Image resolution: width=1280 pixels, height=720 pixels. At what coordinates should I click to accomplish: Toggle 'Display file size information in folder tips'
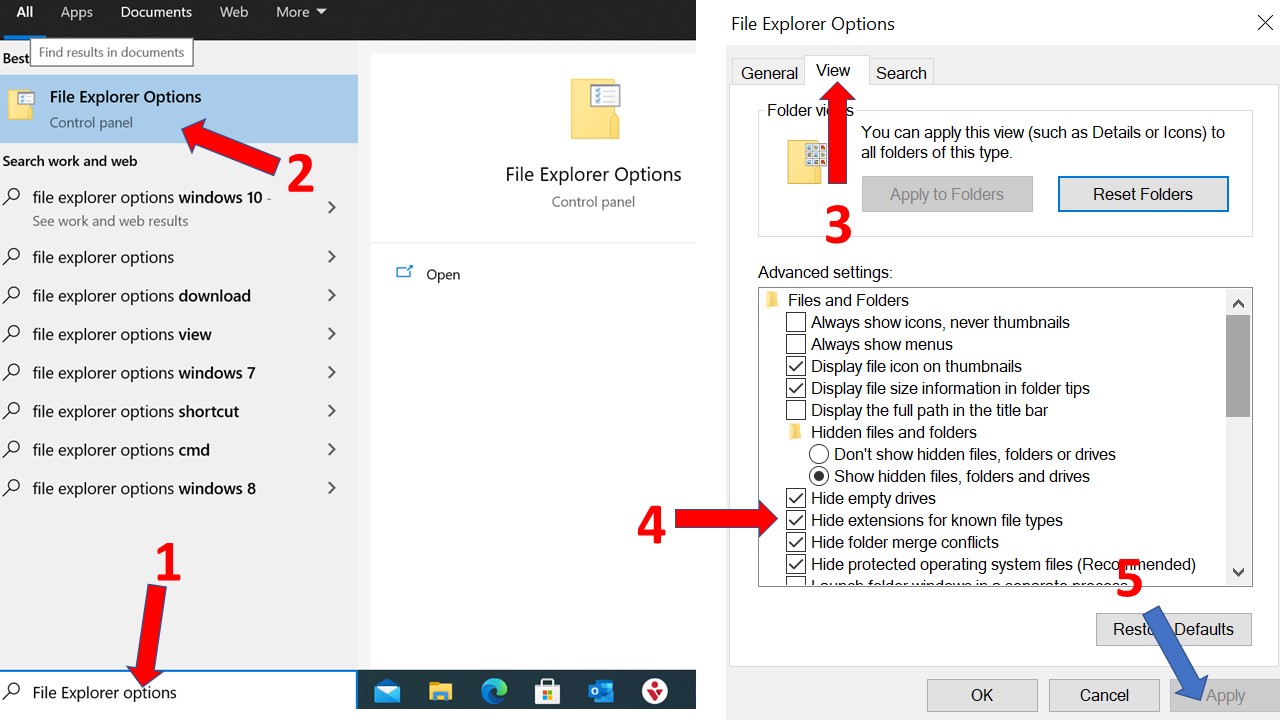(x=796, y=388)
